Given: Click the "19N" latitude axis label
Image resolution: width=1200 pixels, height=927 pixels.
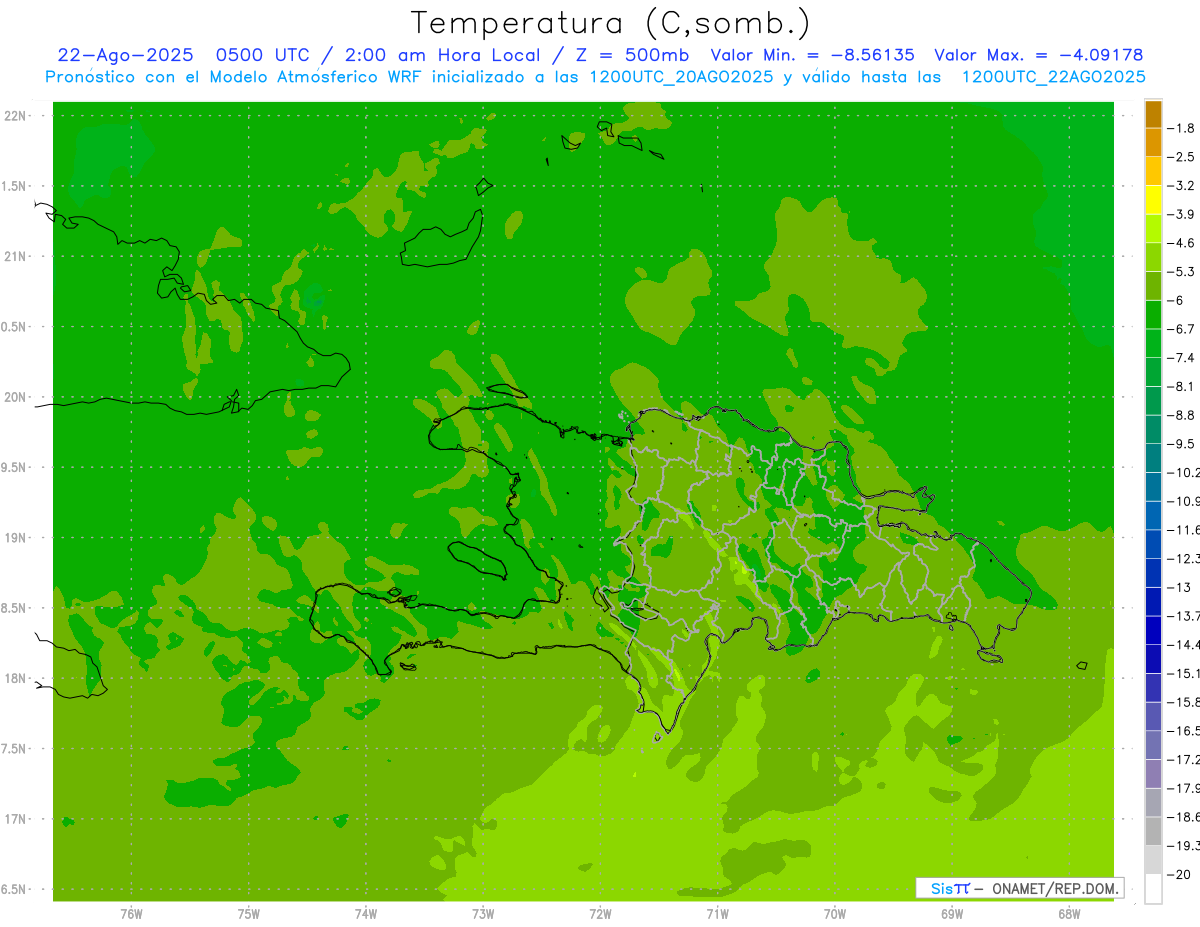Looking at the screenshot, I should (16, 538).
